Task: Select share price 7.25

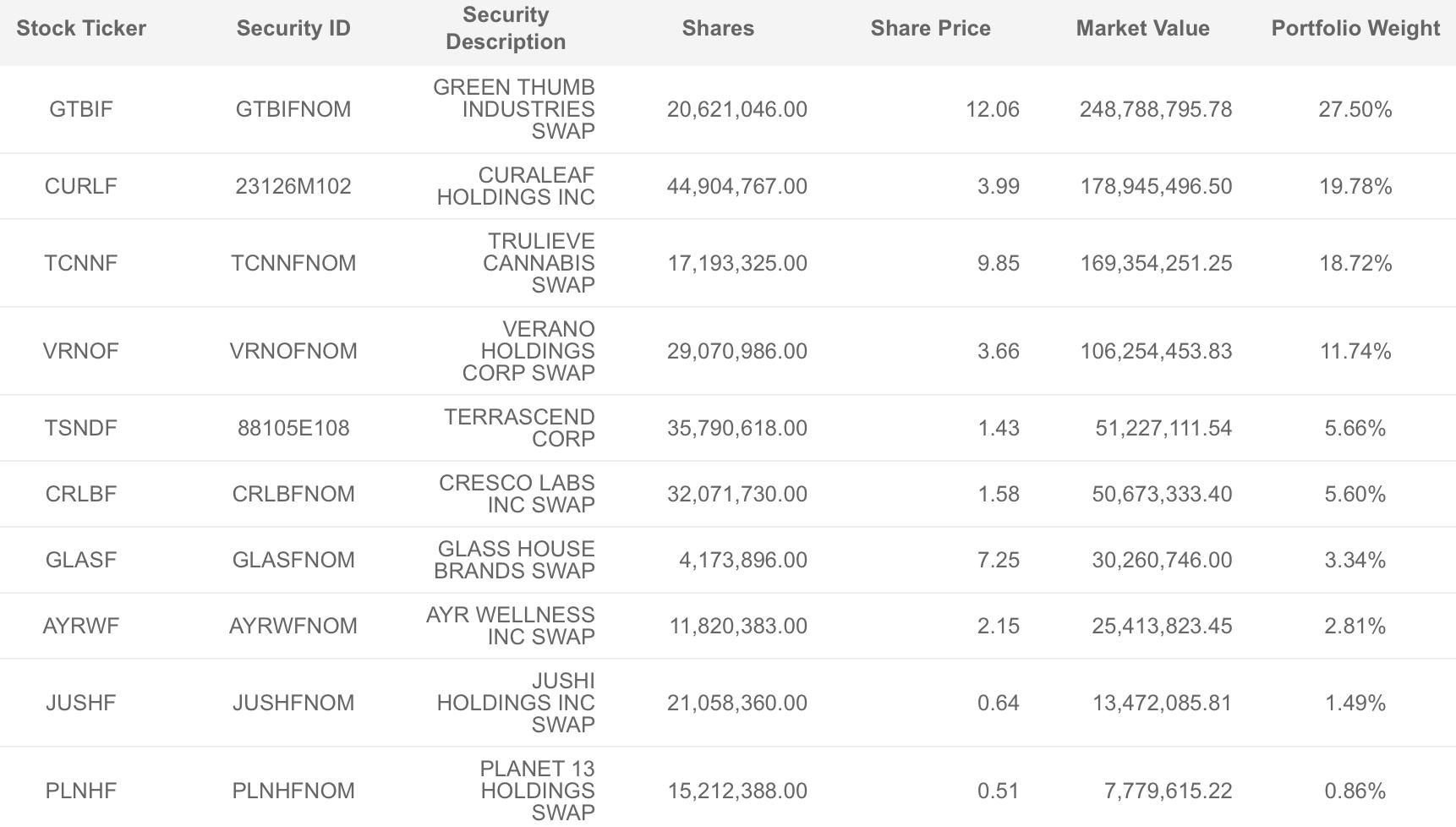Action: coord(999,560)
